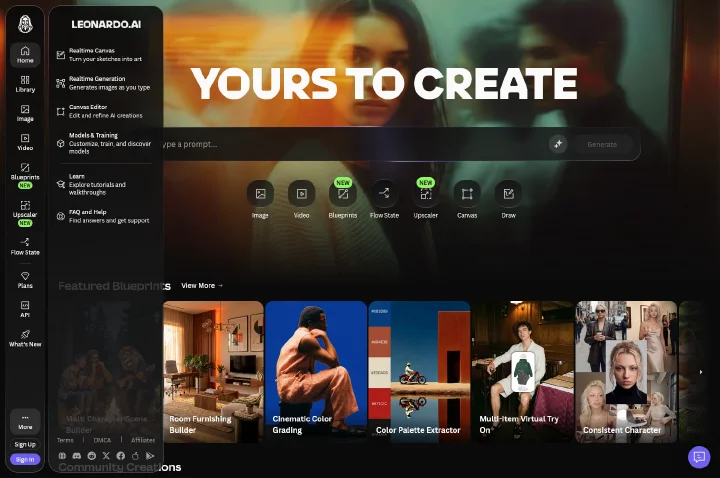The width and height of the screenshot is (720, 478).
Task: Open Room Furnishing Builder blueprint
Action: pyautogui.click(x=214, y=372)
